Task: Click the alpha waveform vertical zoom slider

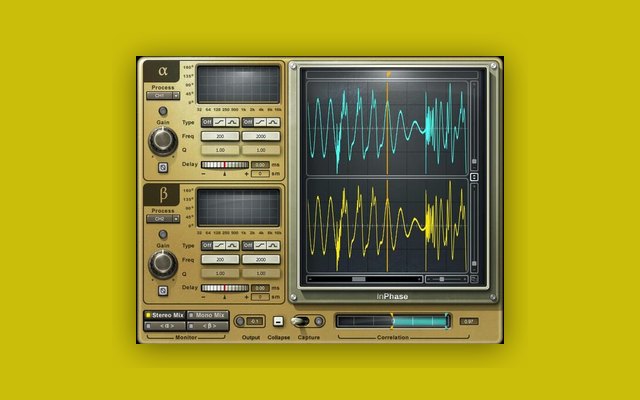Action: click(474, 124)
